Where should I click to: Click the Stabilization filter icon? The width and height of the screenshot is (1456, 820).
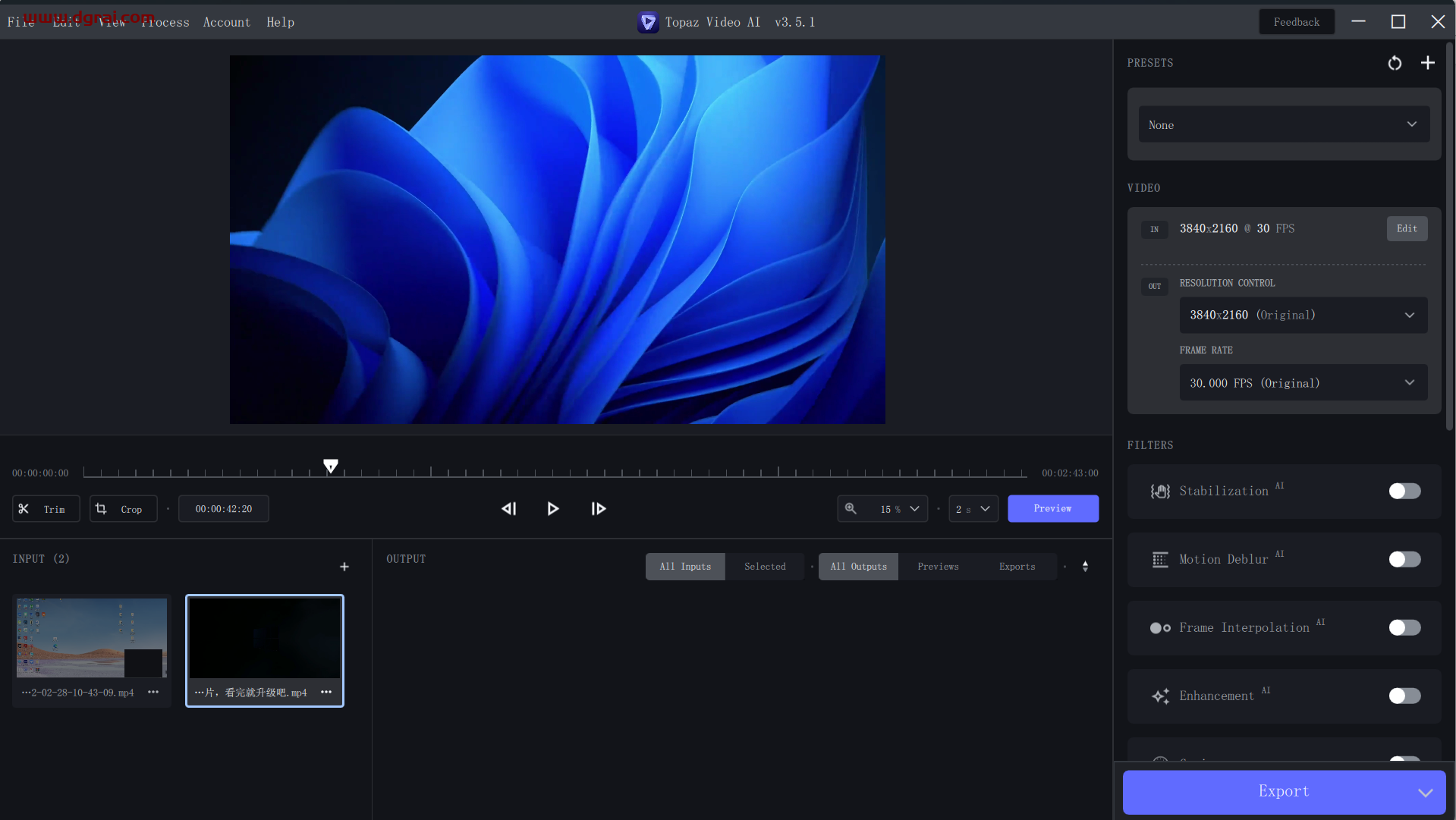[x=1160, y=492]
